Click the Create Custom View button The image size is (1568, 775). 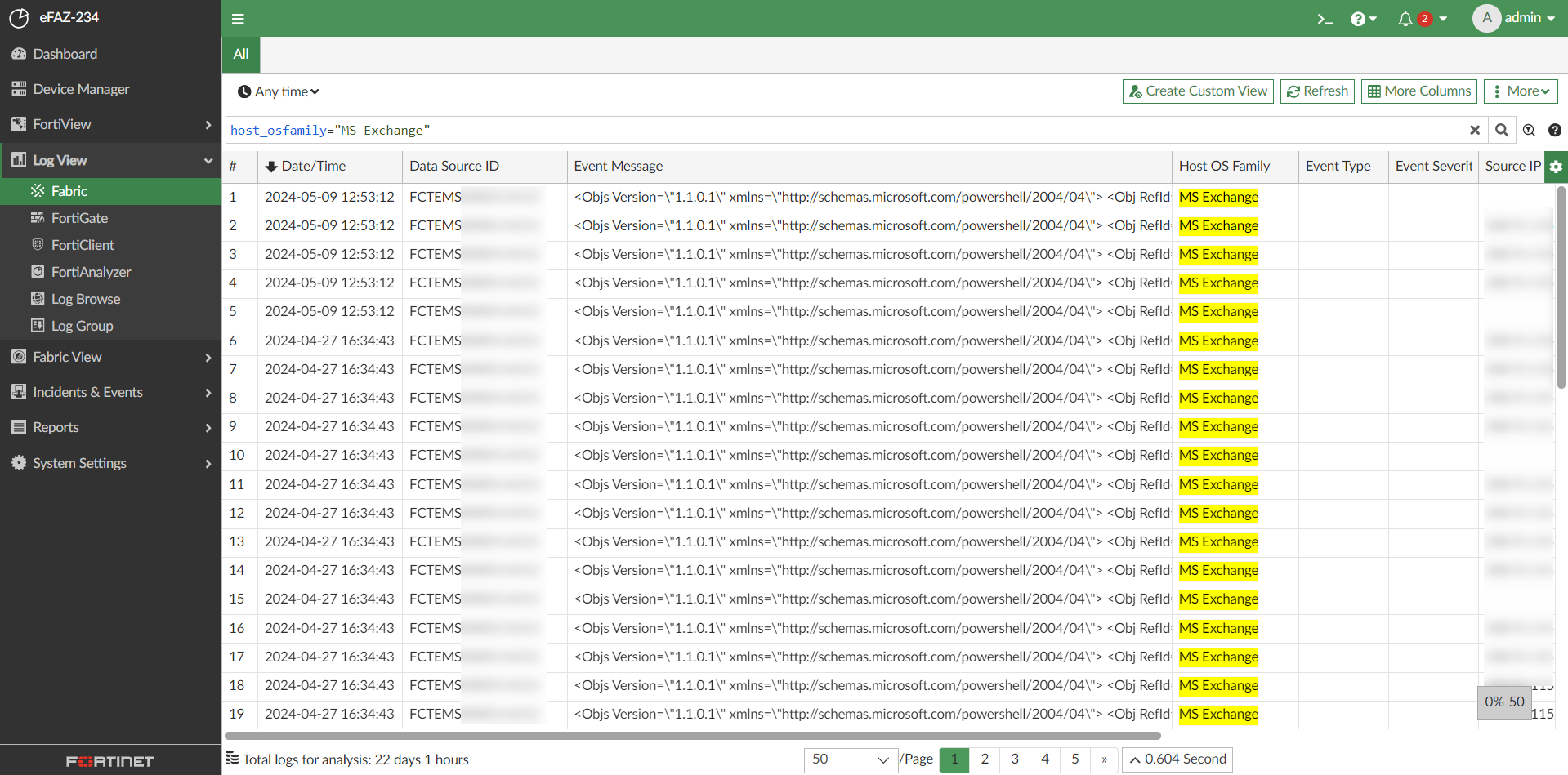tap(1198, 91)
